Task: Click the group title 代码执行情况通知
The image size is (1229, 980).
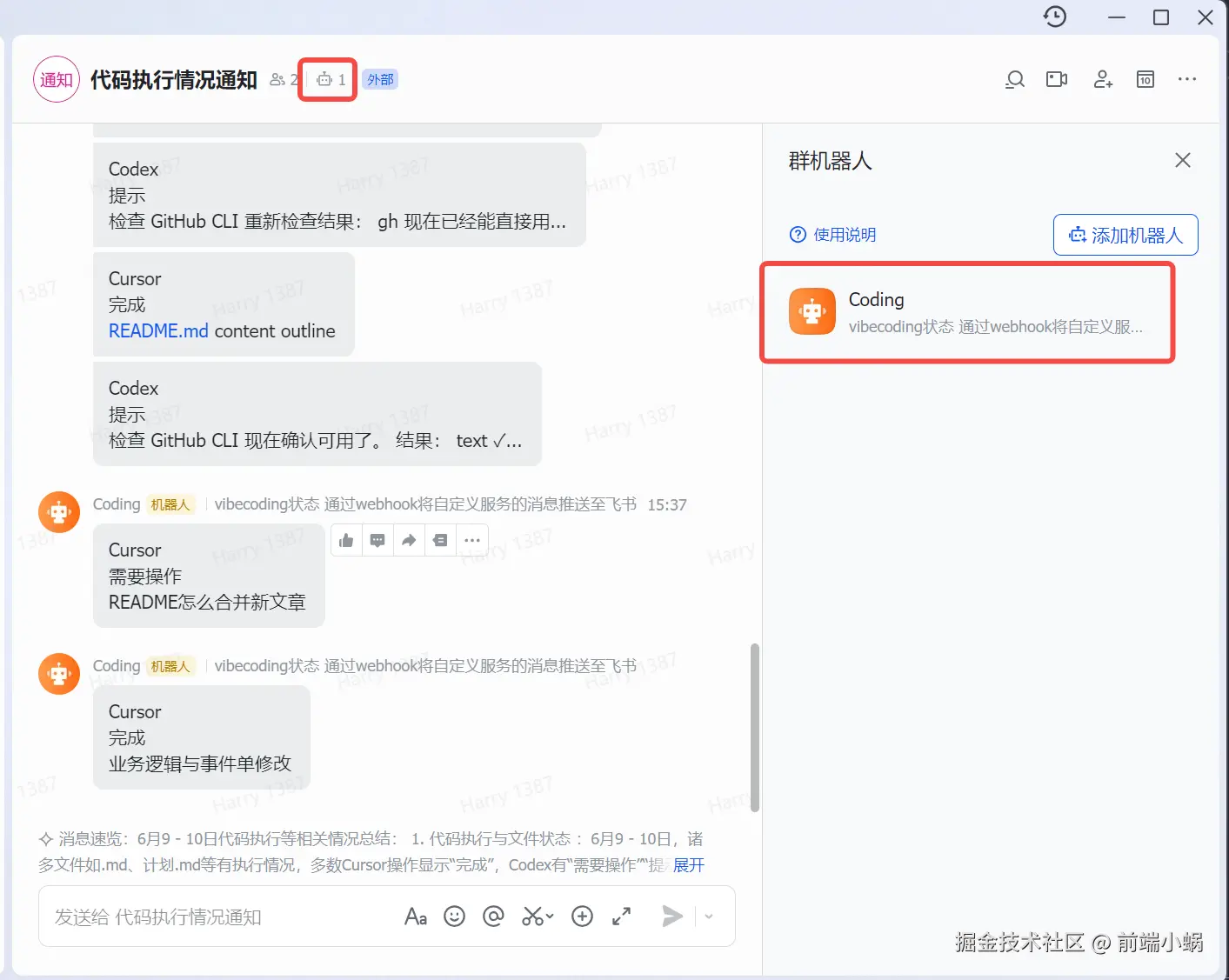Action: (174, 80)
